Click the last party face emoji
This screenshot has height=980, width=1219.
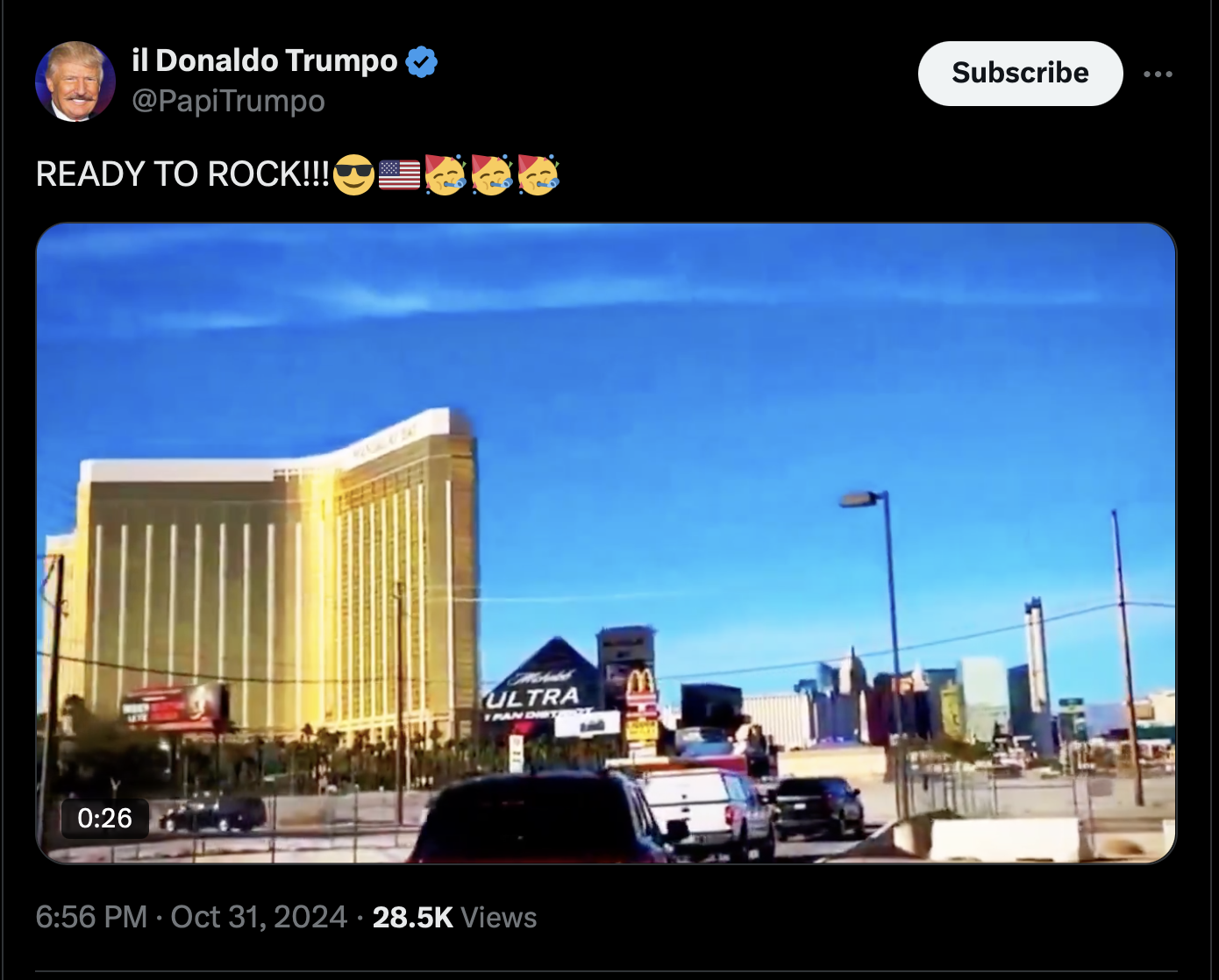coord(538,174)
